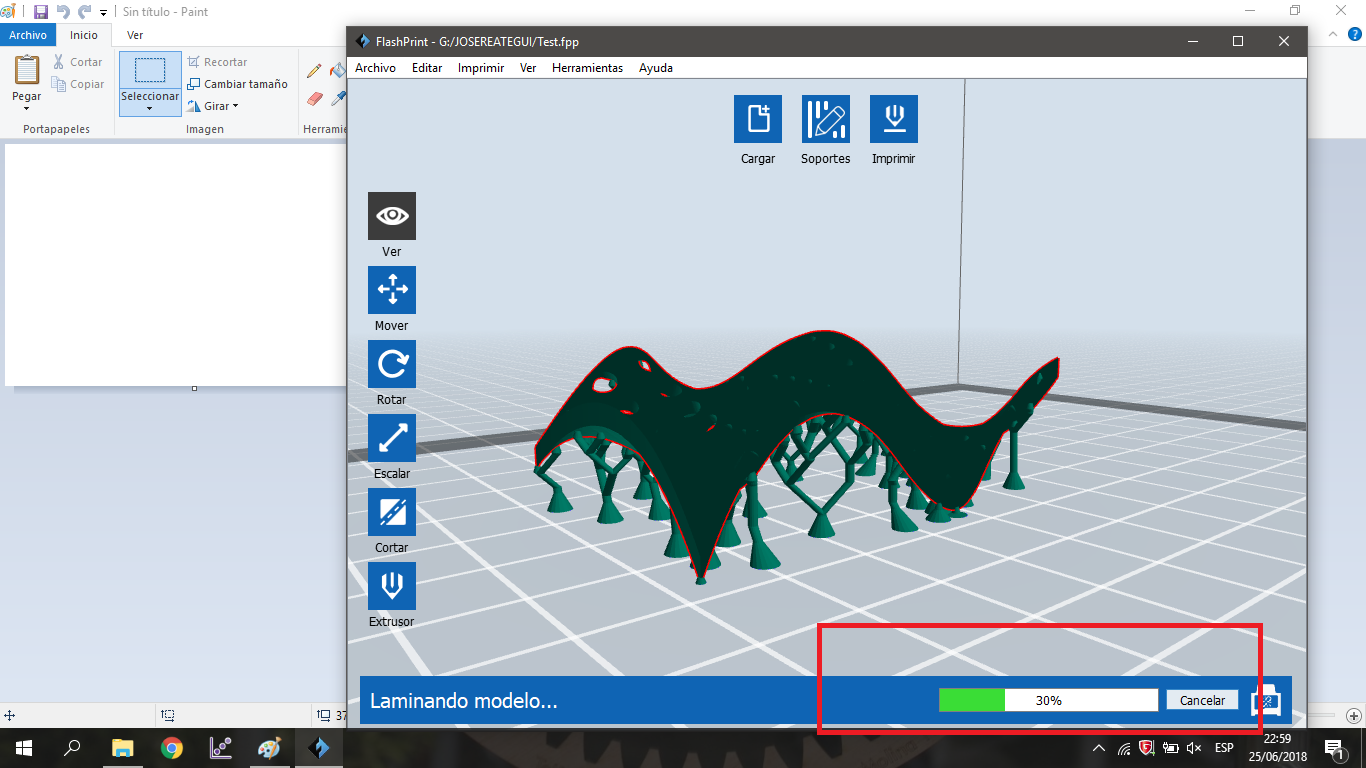
Task: Show hidden system tray icons chevron
Action: pos(1099,748)
